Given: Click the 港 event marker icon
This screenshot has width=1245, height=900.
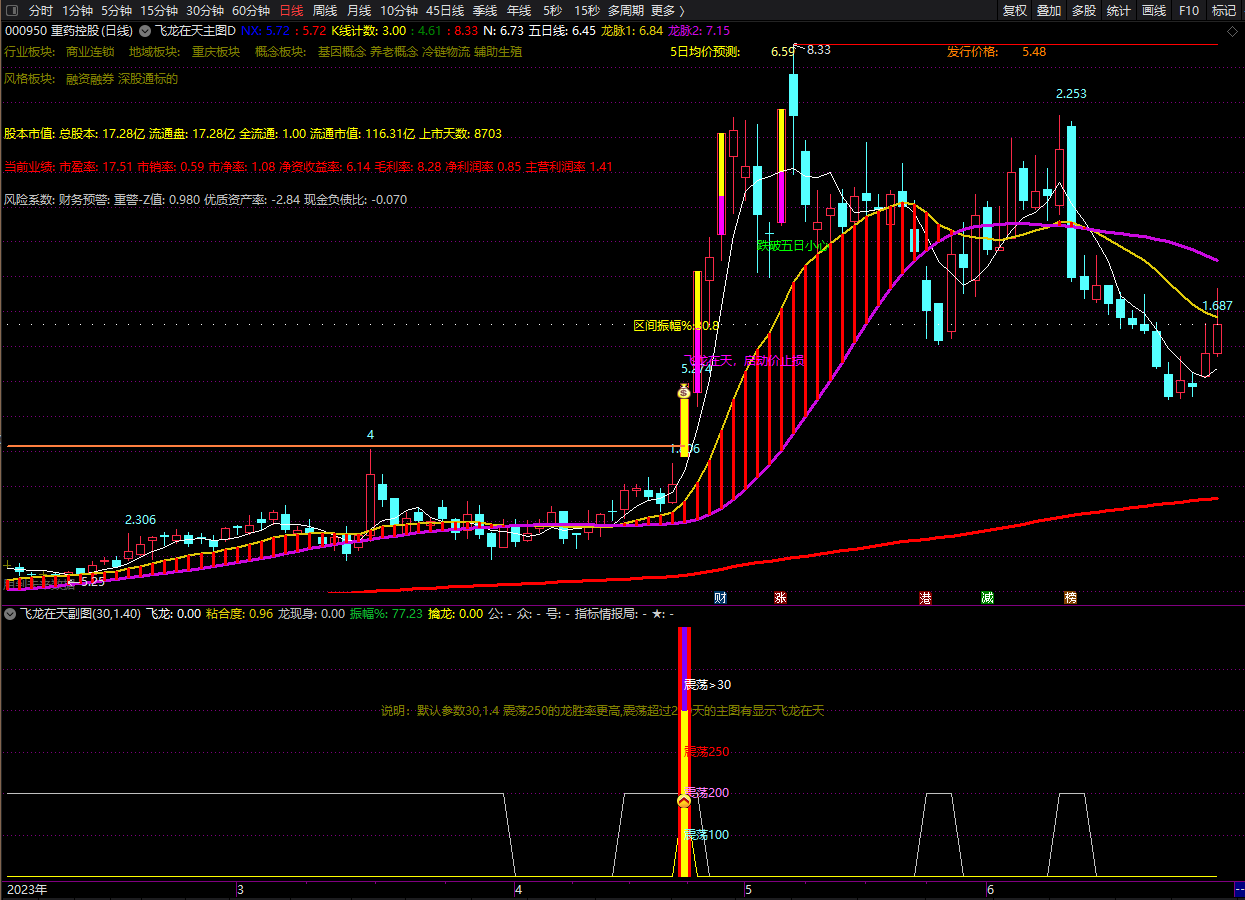Looking at the screenshot, I should 925,598.
